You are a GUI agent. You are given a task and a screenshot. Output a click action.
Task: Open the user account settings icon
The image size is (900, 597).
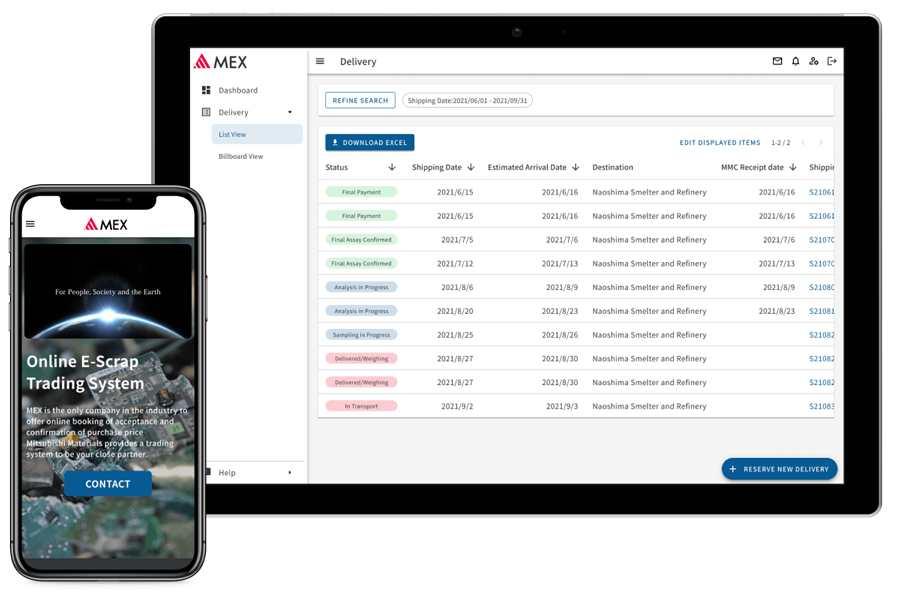[x=814, y=61]
